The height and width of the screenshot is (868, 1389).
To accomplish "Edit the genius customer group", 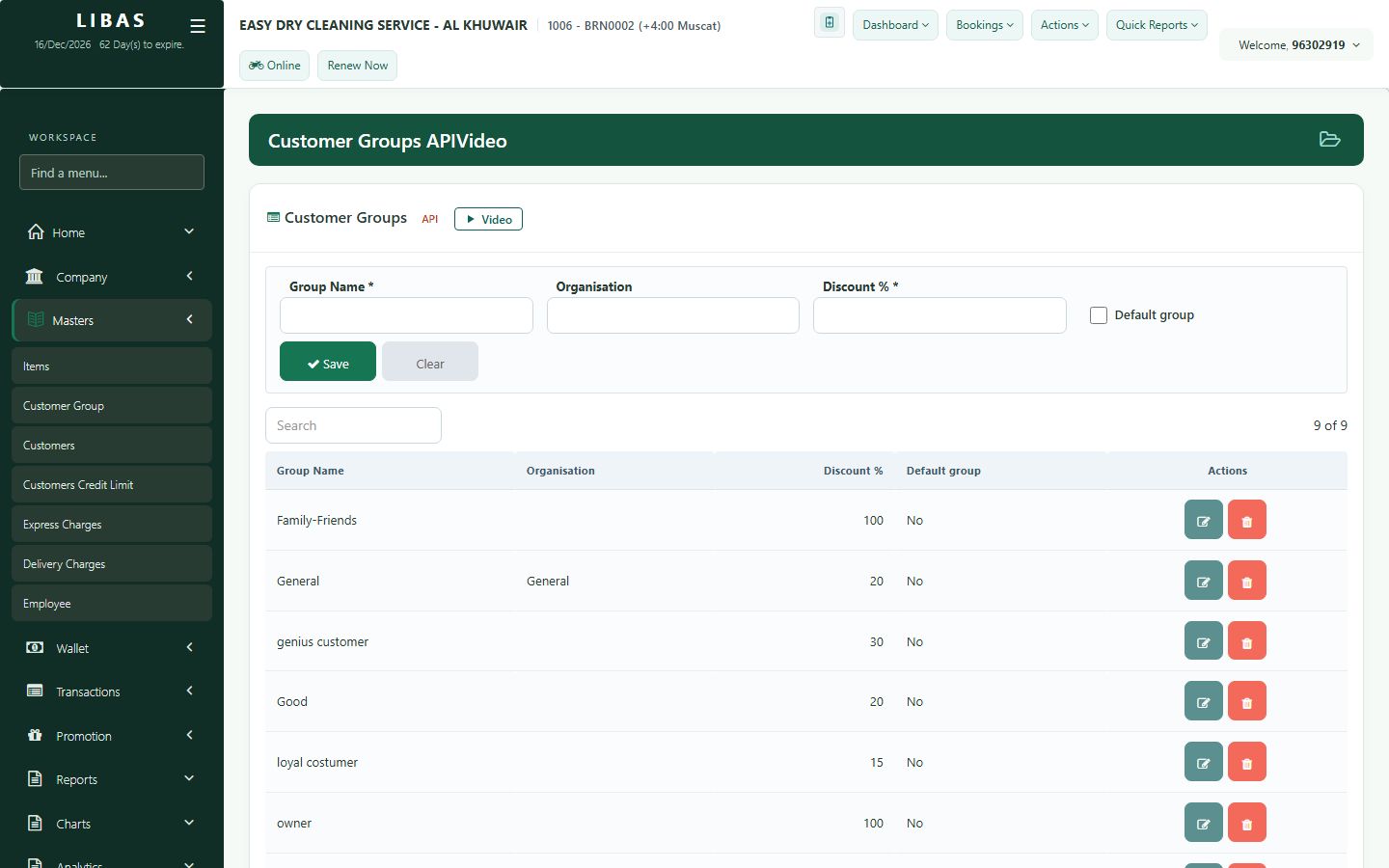I will click(x=1203, y=641).
